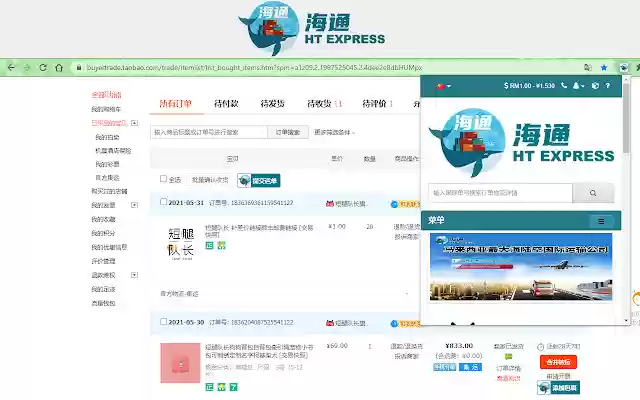Screen dimensions: 640x400
Task: Open the user account dropdown in the popup header
Action: pyautogui.click(x=578, y=85)
